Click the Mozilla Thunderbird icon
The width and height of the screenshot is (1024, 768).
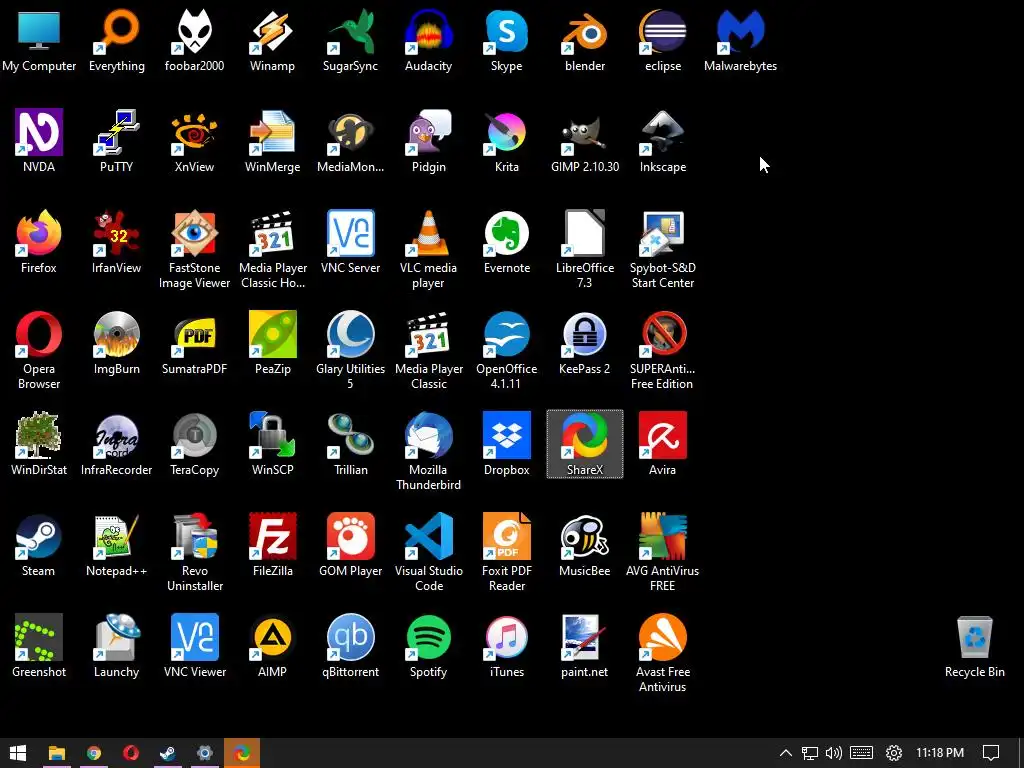(x=428, y=452)
